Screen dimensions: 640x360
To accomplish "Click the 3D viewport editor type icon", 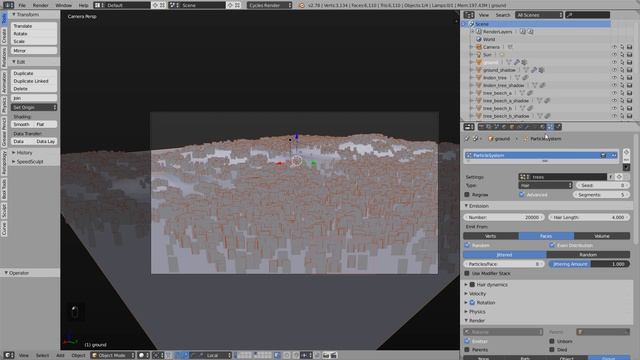I will click(x=9, y=356).
